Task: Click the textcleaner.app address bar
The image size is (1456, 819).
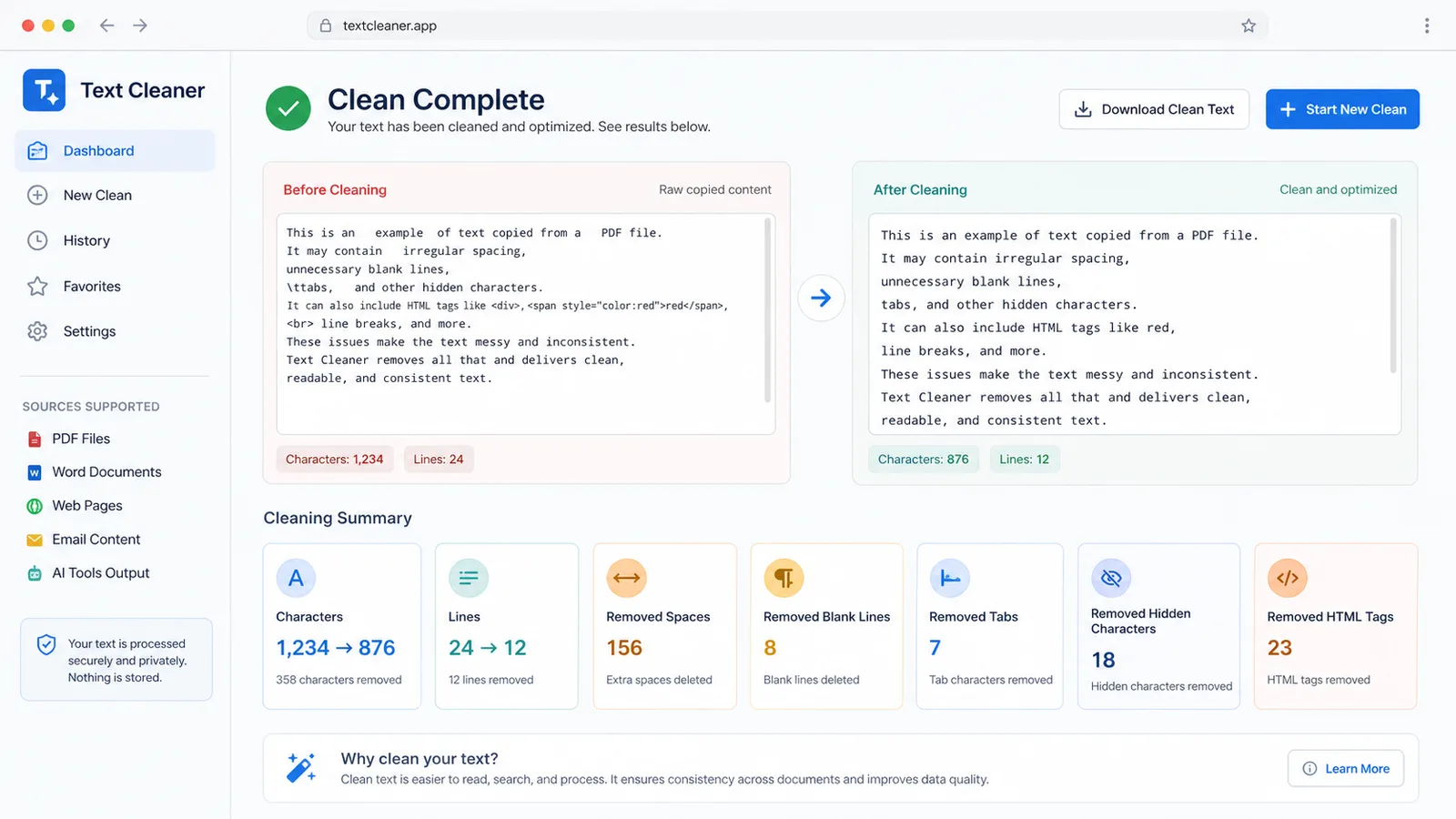Action: pyautogui.click(x=787, y=25)
